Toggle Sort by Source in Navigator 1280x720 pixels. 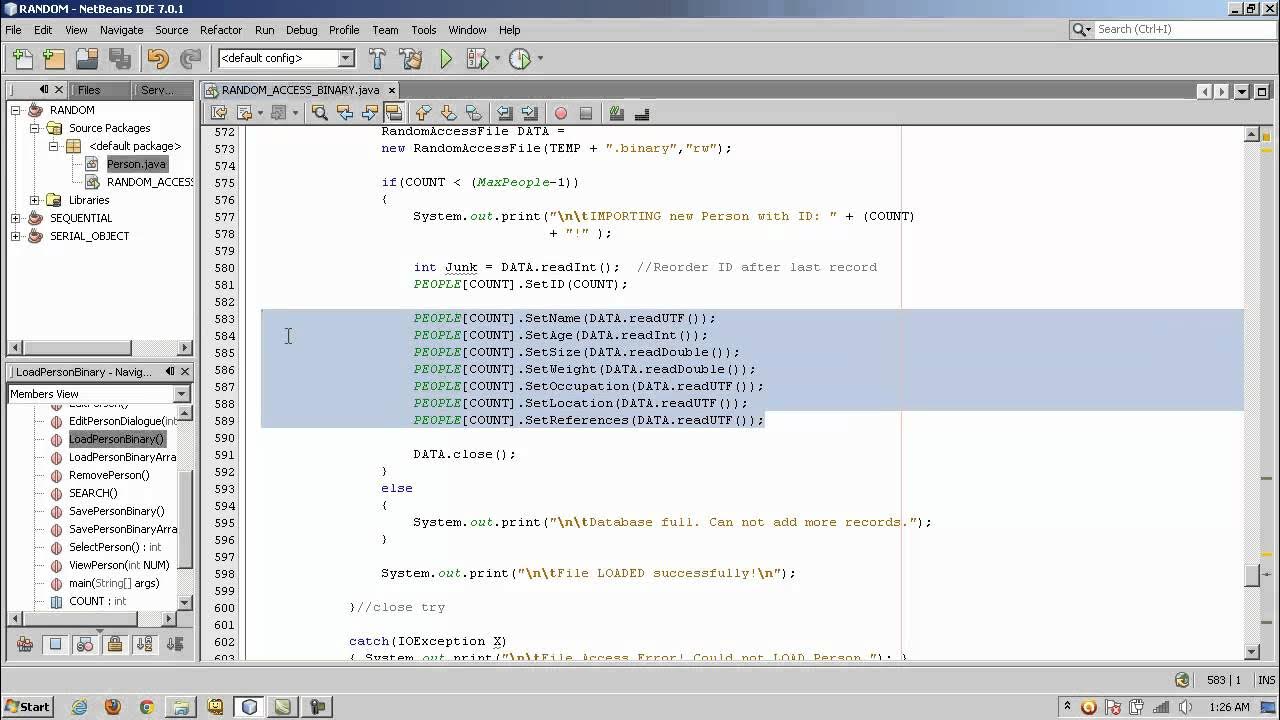pyautogui.click(x=174, y=645)
